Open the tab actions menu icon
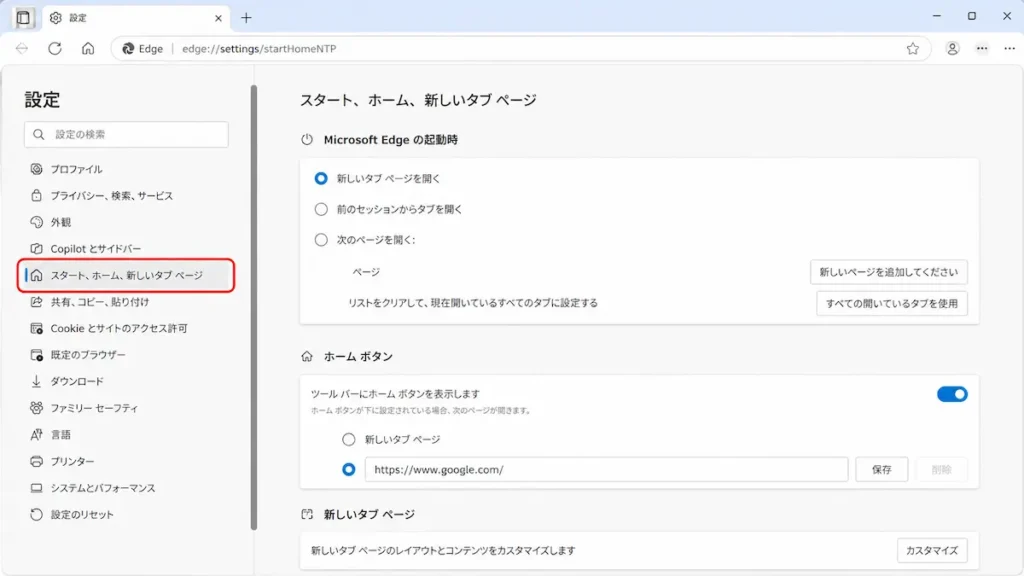This screenshot has height=576, width=1024. (x=24, y=18)
